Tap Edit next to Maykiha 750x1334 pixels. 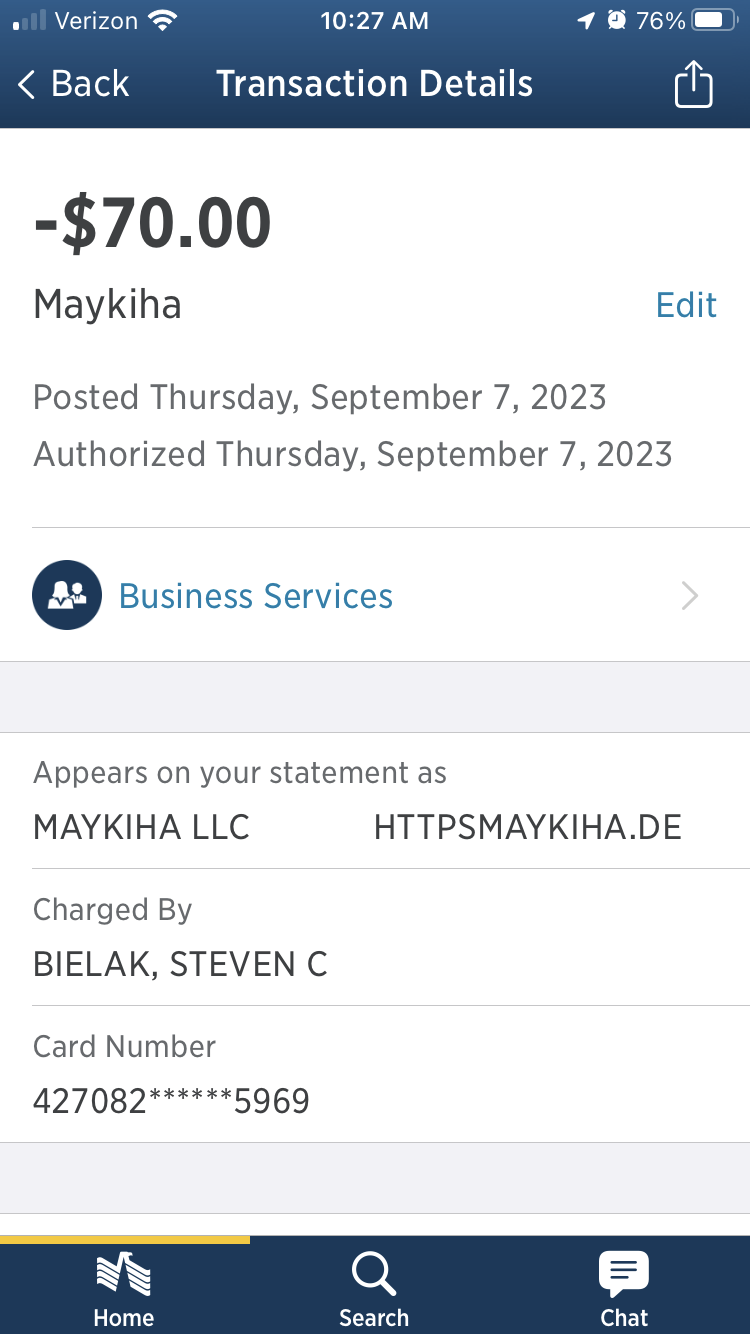(686, 305)
